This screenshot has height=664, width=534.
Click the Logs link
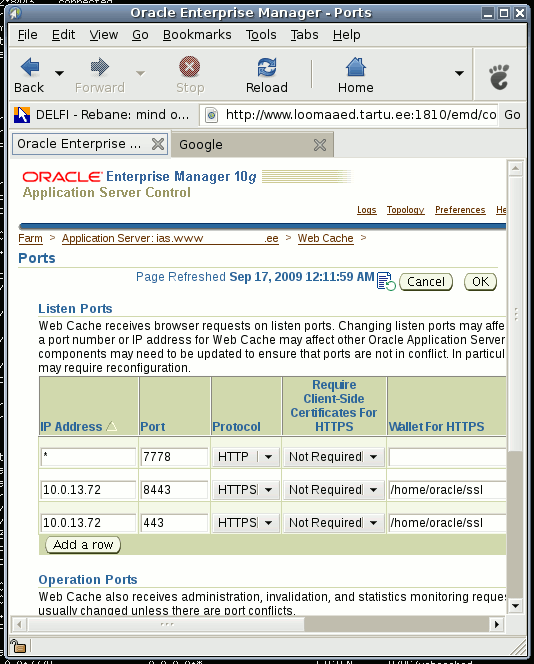pyautogui.click(x=367, y=210)
